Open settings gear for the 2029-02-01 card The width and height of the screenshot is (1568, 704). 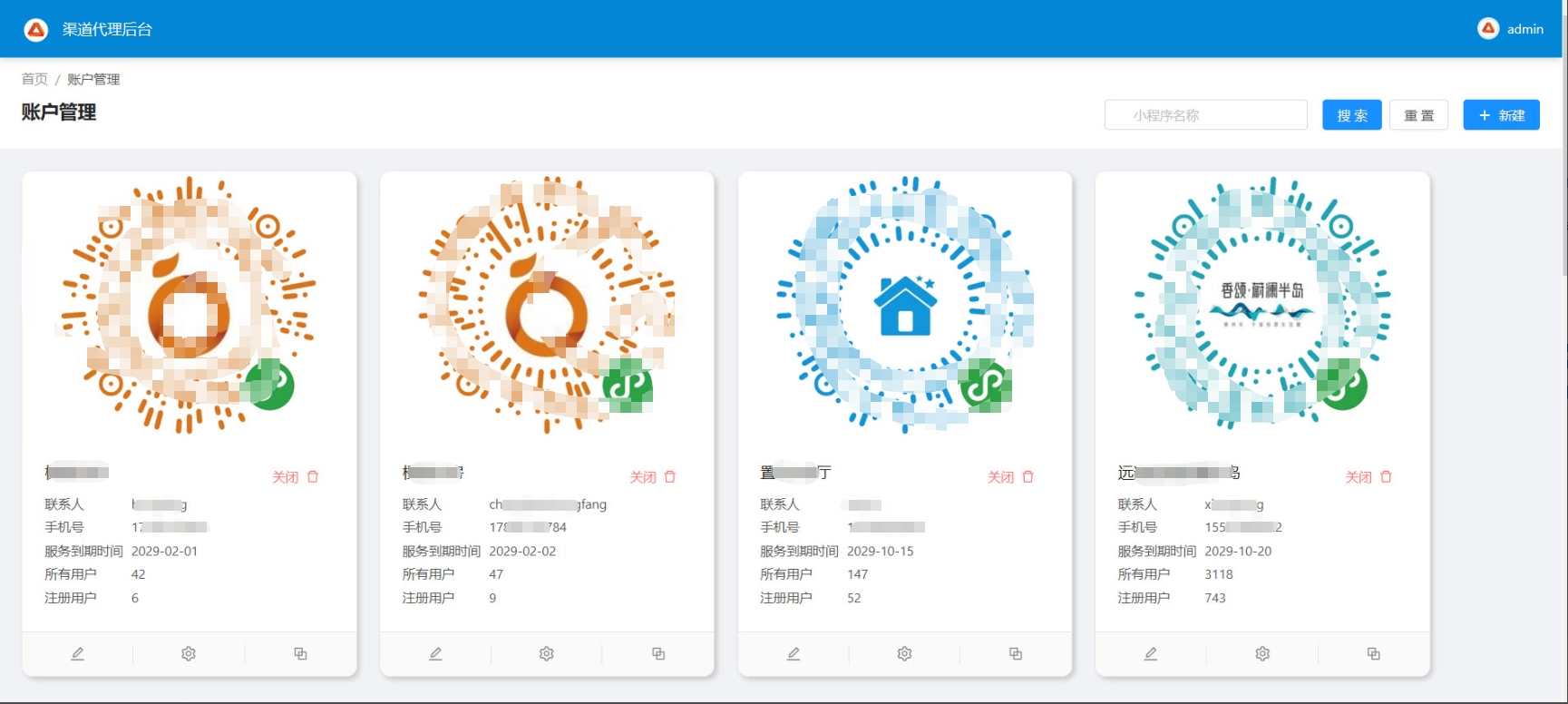tap(189, 654)
